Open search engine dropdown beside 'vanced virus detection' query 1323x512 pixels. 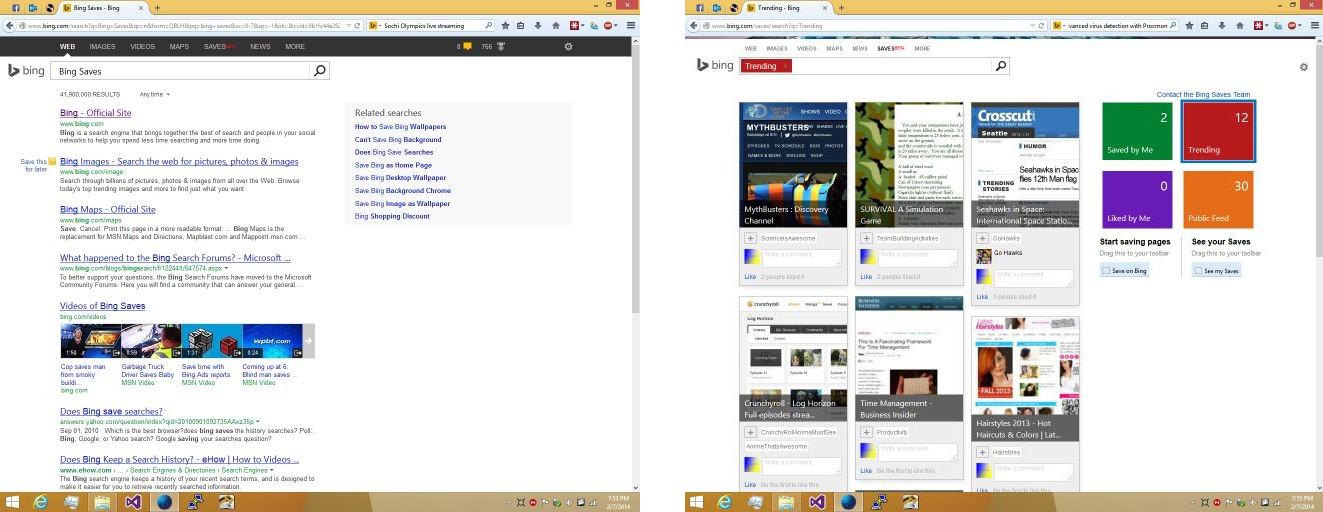tap(1064, 25)
